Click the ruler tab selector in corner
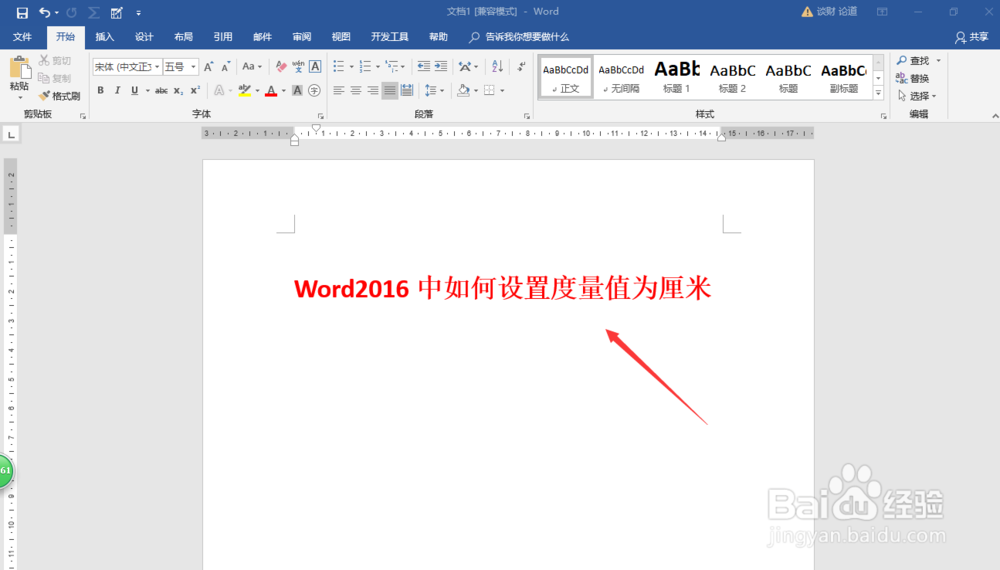 (11, 135)
